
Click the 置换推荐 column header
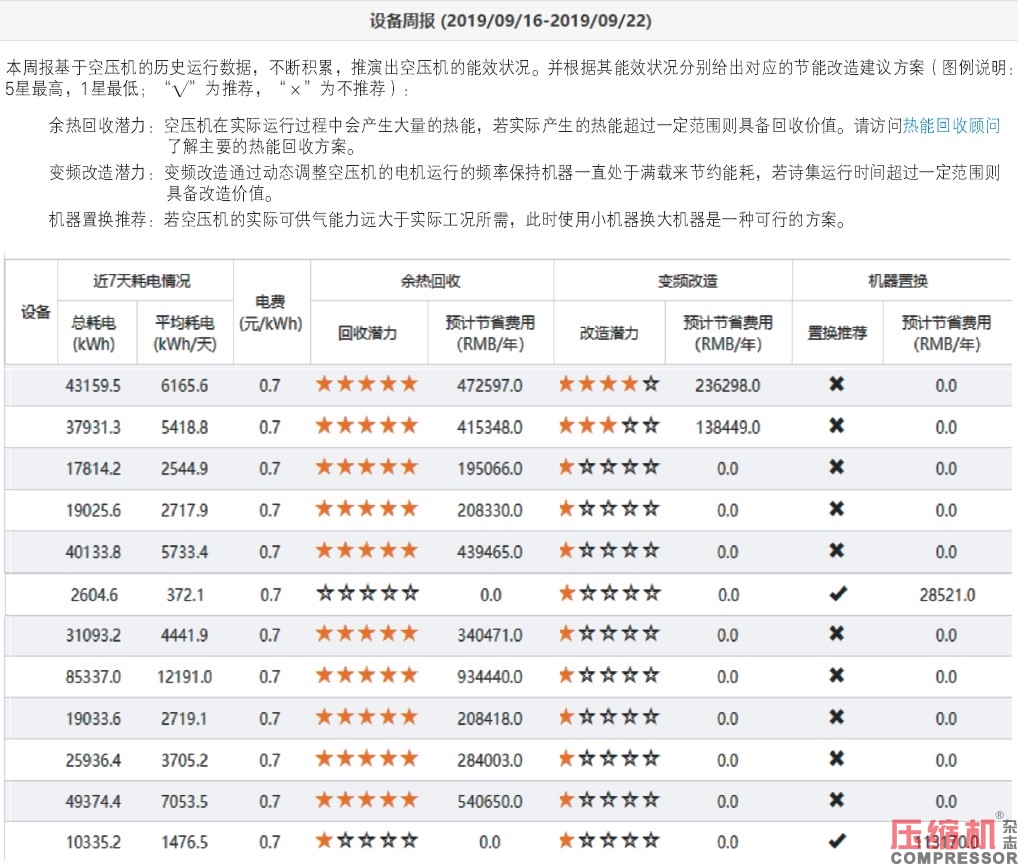coord(837,333)
